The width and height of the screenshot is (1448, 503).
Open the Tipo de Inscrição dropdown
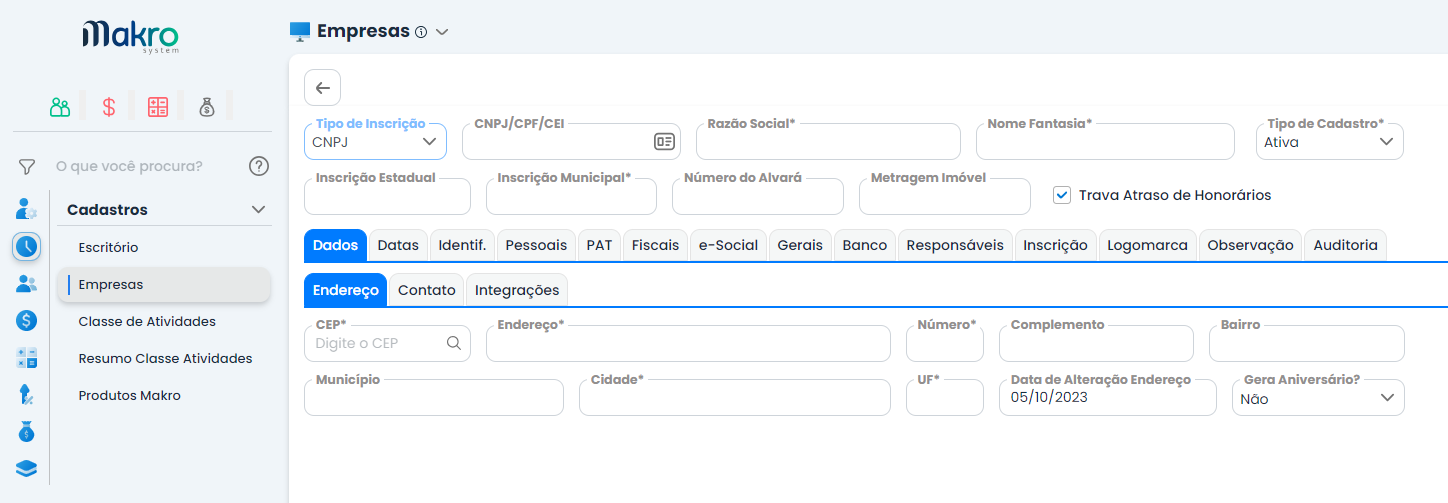click(x=375, y=141)
